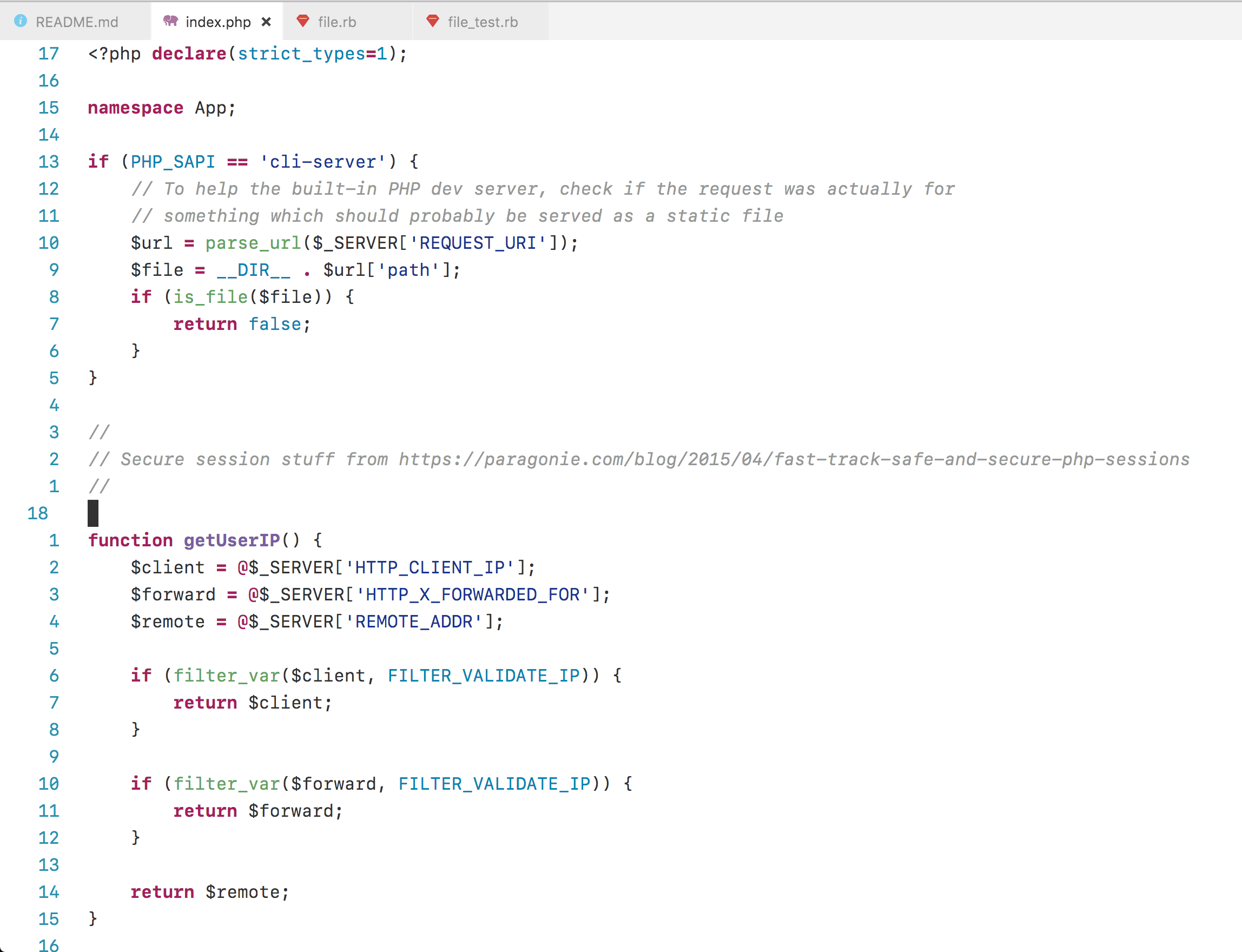Click the PHP elephant icon on index.php tab

(170, 21)
